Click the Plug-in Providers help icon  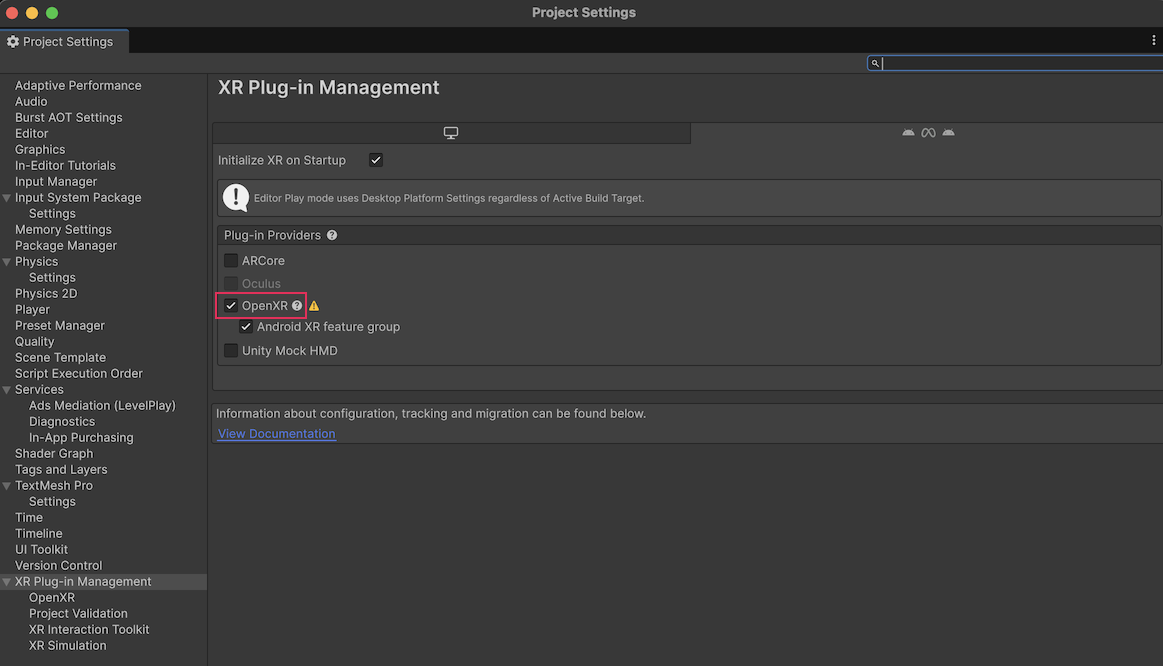[x=332, y=236]
